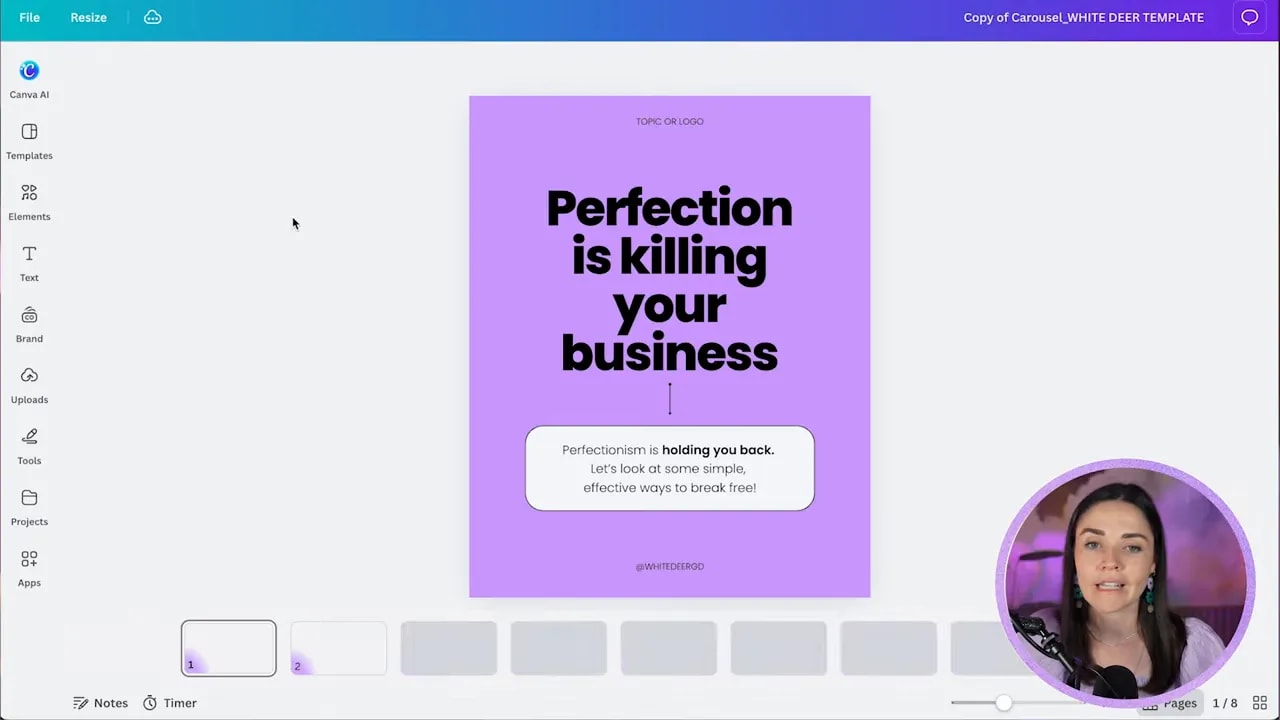Click the cloud save status icon
Viewport: 1280px width, 720px height.
coord(152,17)
